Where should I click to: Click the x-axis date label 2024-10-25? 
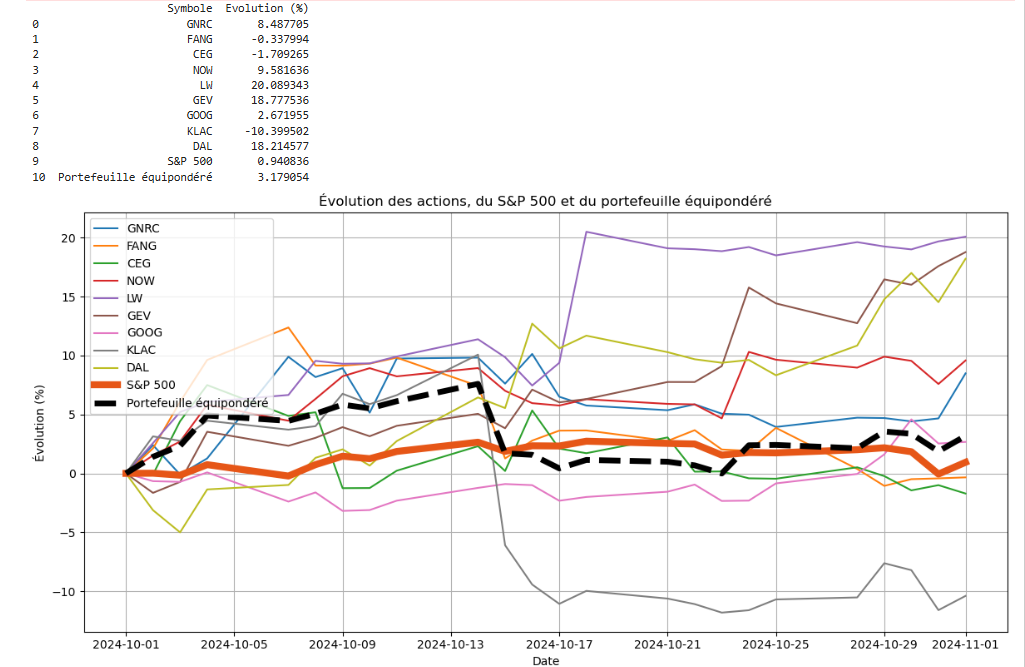tap(776, 645)
